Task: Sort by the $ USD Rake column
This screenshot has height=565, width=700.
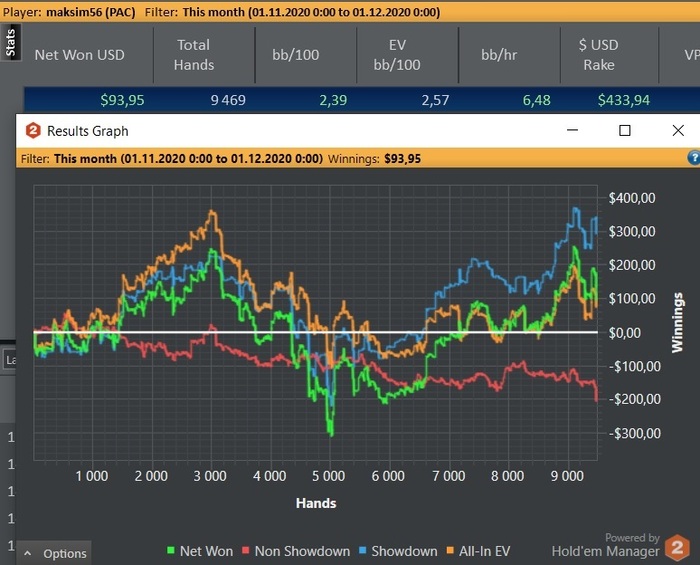Action: [x=598, y=55]
